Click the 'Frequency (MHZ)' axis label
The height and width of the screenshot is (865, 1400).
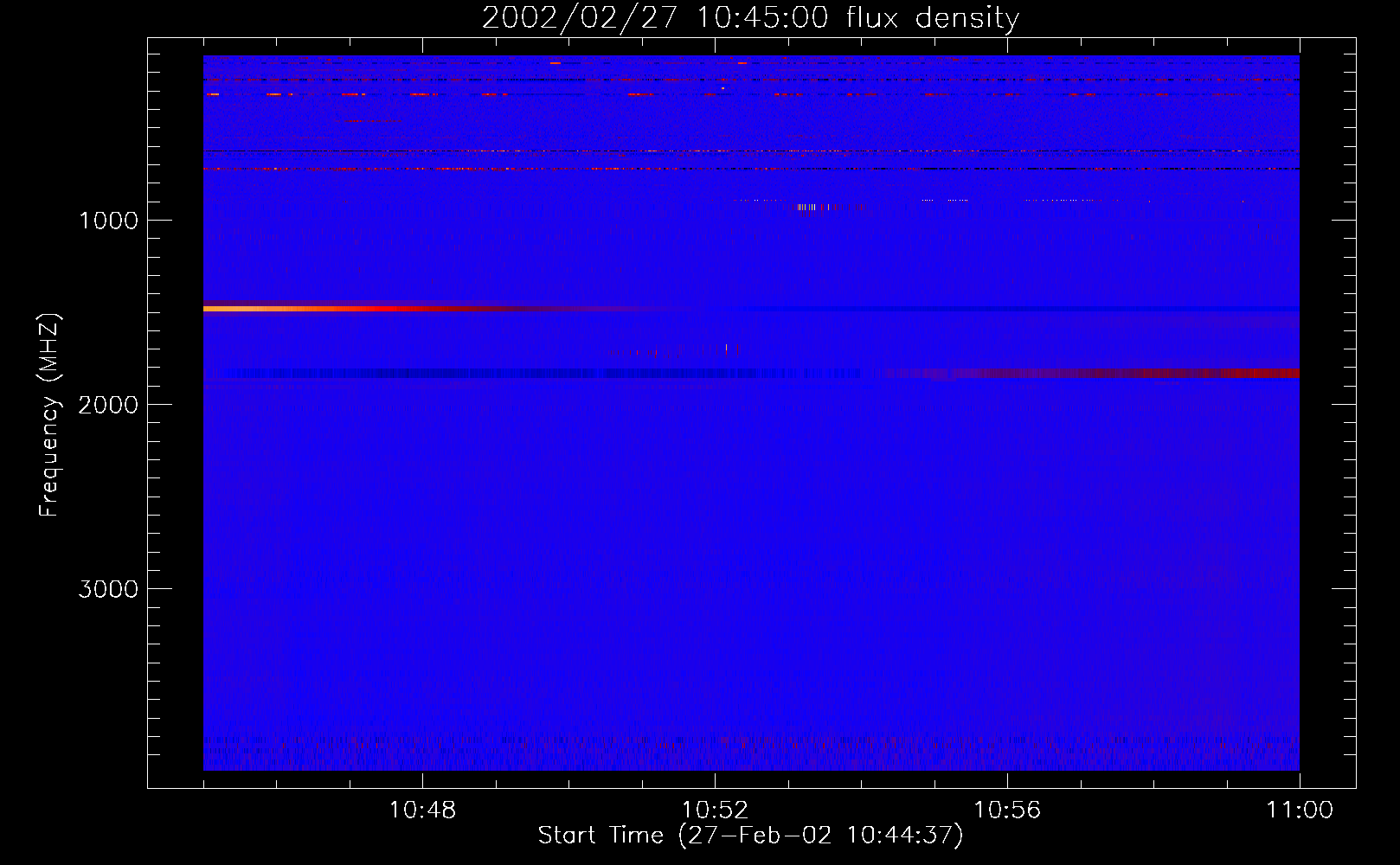49,415
